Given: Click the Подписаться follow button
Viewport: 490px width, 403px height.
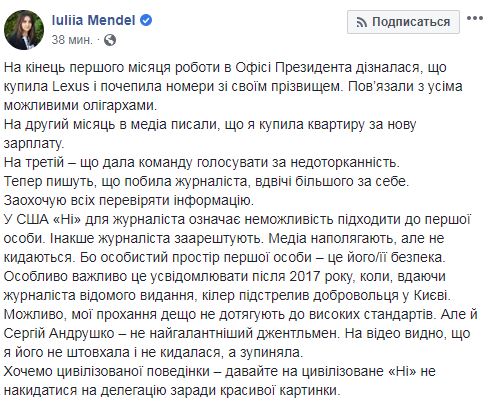Looking at the screenshot, I should [x=403, y=22].
